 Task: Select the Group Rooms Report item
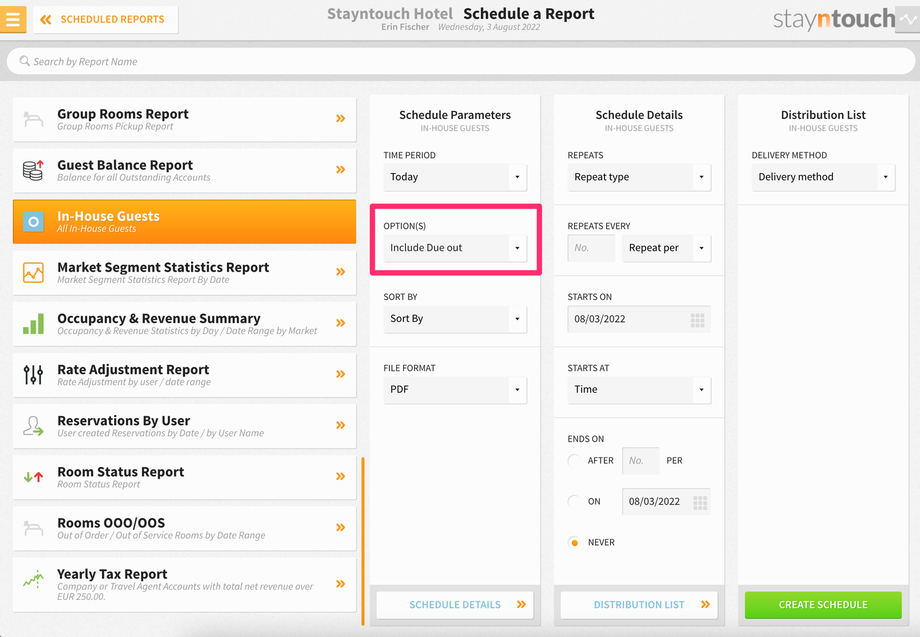coord(184,119)
